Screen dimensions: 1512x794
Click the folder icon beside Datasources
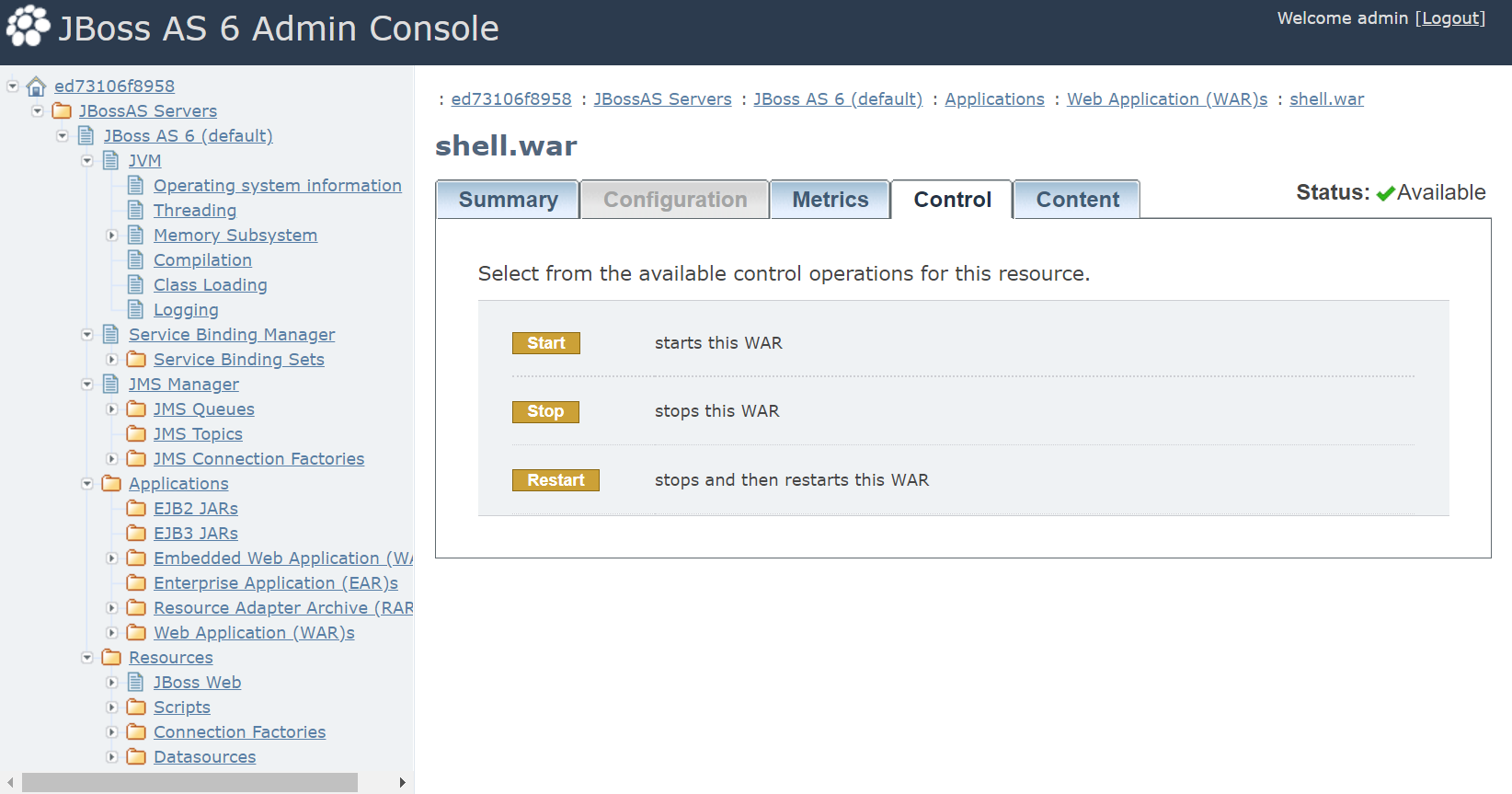tap(136, 757)
